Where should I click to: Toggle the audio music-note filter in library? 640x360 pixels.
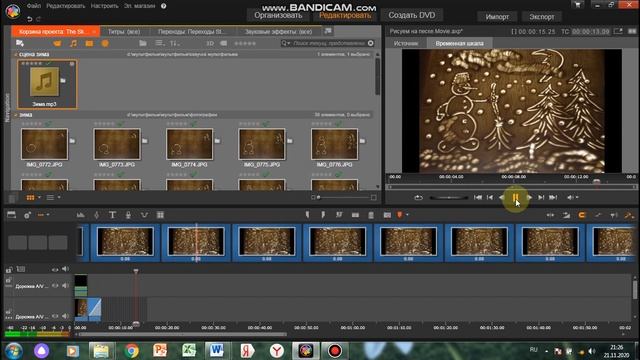point(73,43)
